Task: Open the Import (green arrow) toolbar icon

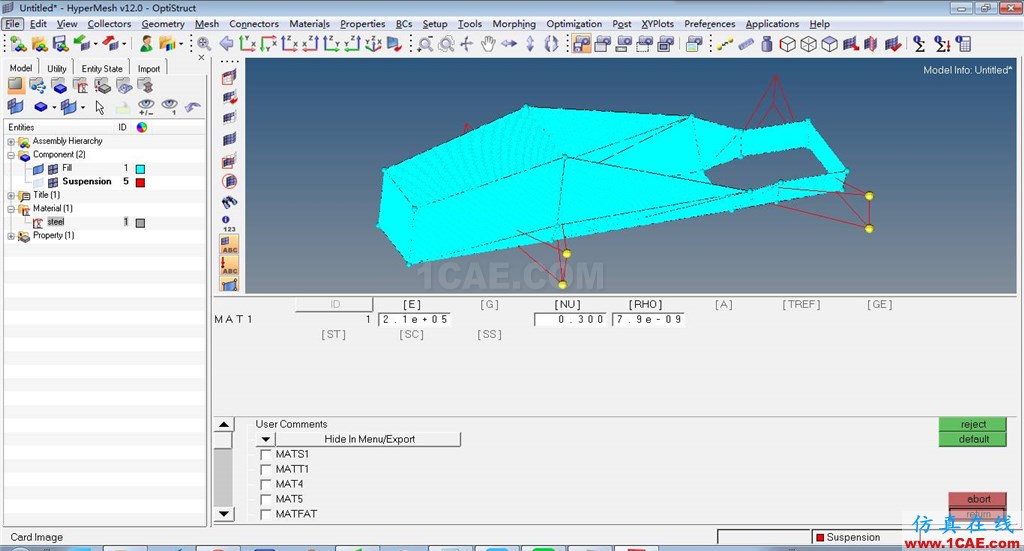Action: coord(82,44)
